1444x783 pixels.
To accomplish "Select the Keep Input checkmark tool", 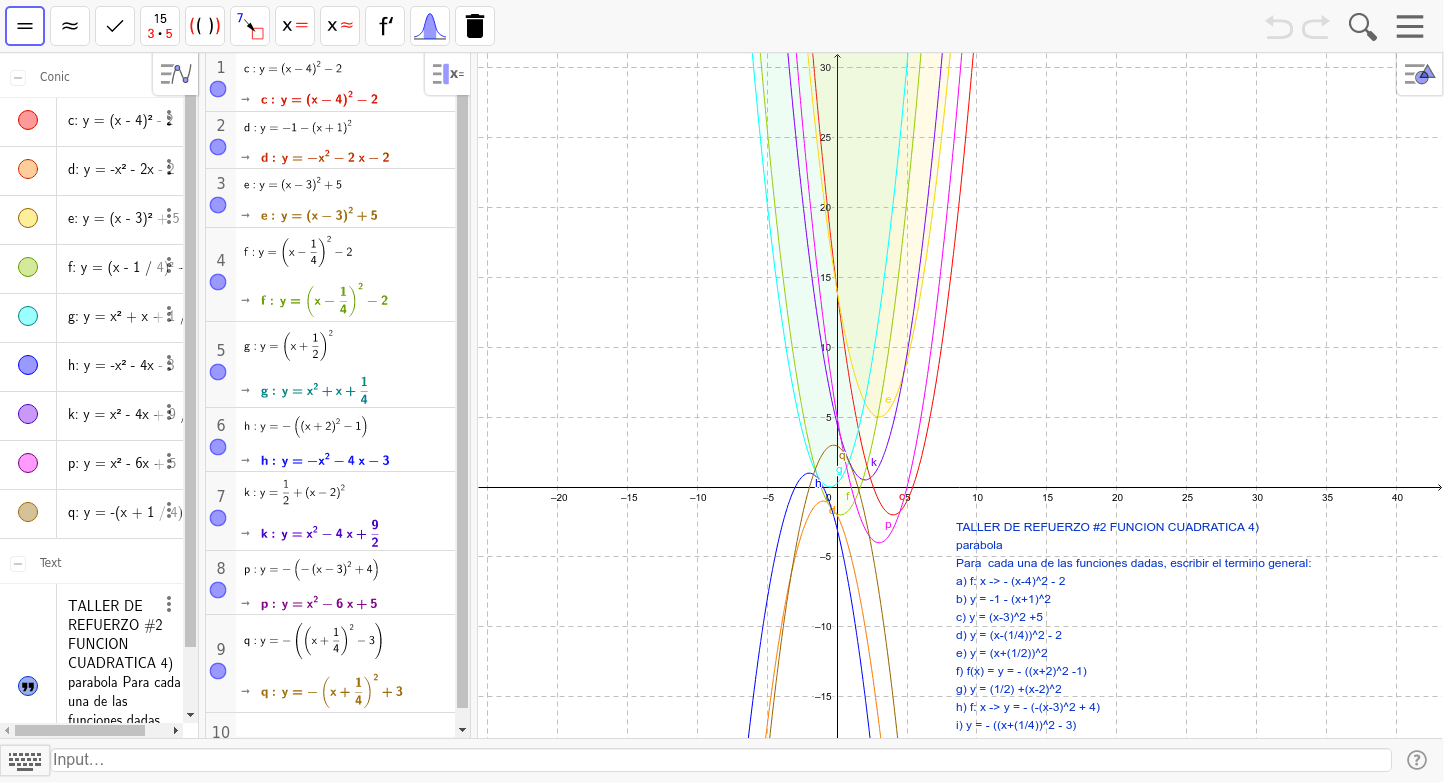I will (115, 26).
